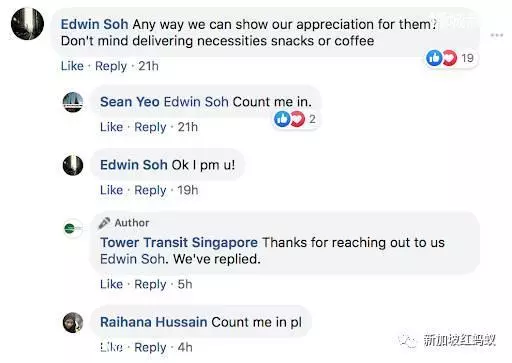
Task: Click tagged Edwin Soh in Tower Transit reply
Action: click(x=132, y=259)
